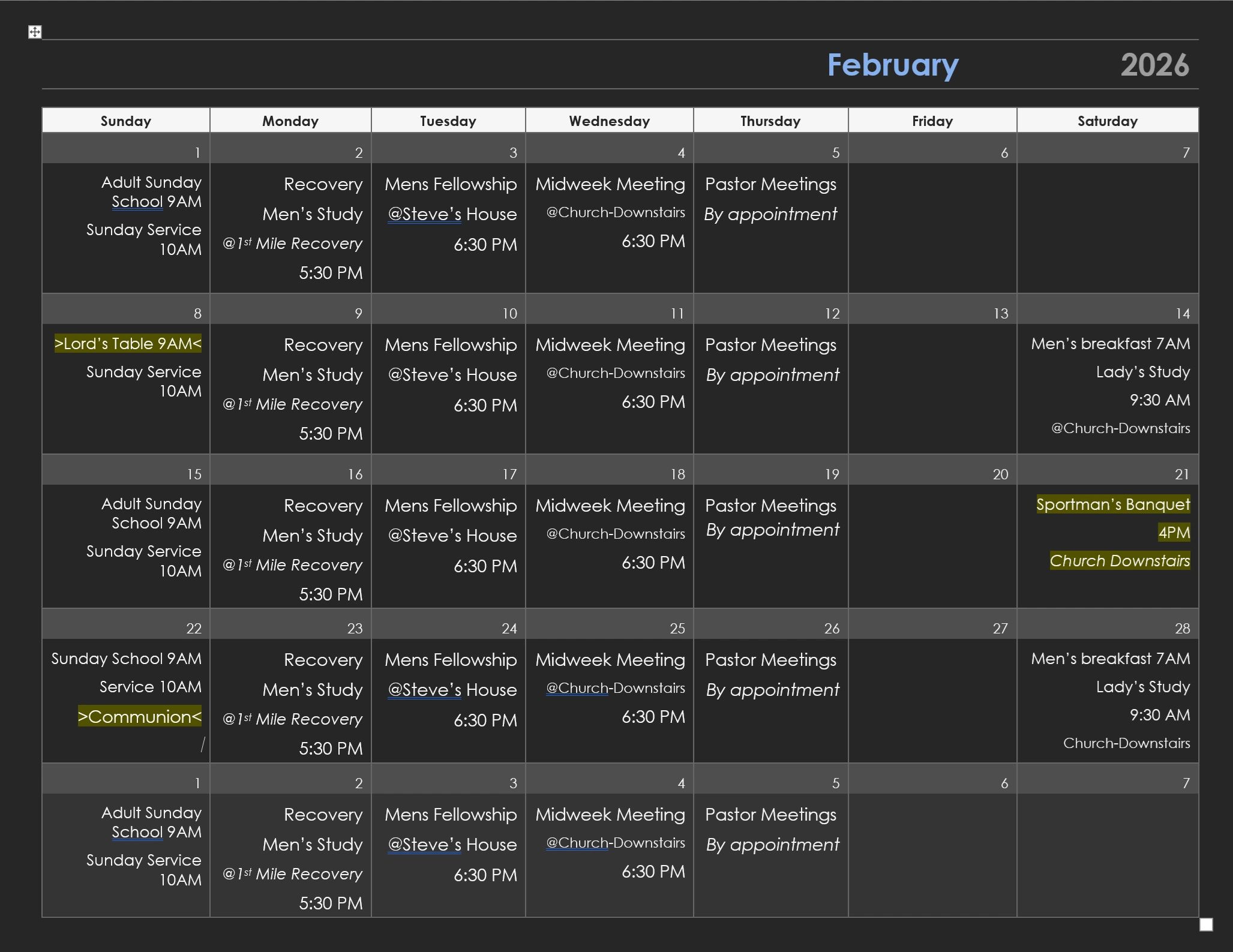Click the February month title
1233x952 pixels.
(x=892, y=65)
